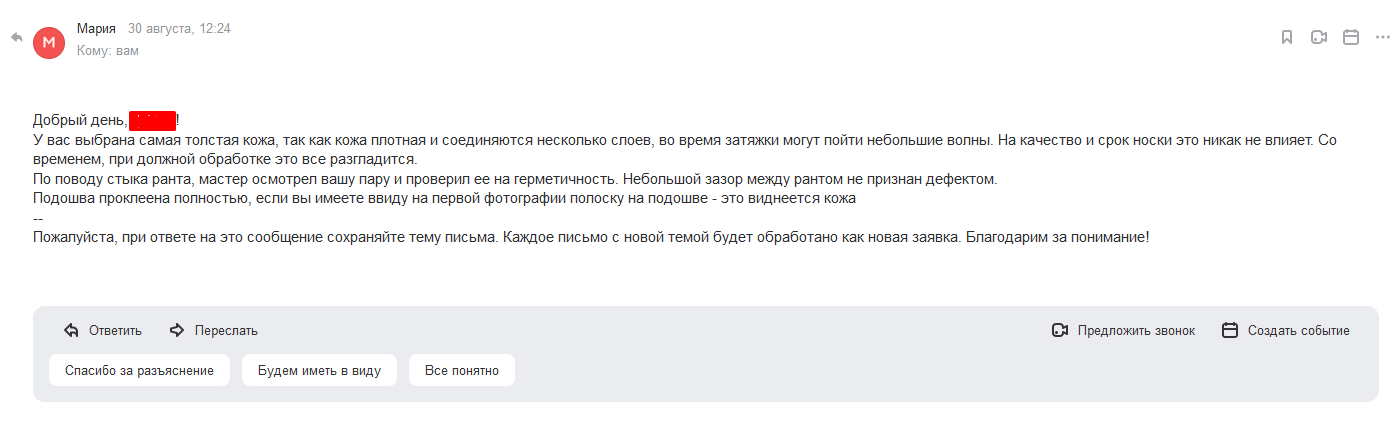1395x425 pixels.
Task: Choose the quick reply Все понятно
Action: pos(461,370)
